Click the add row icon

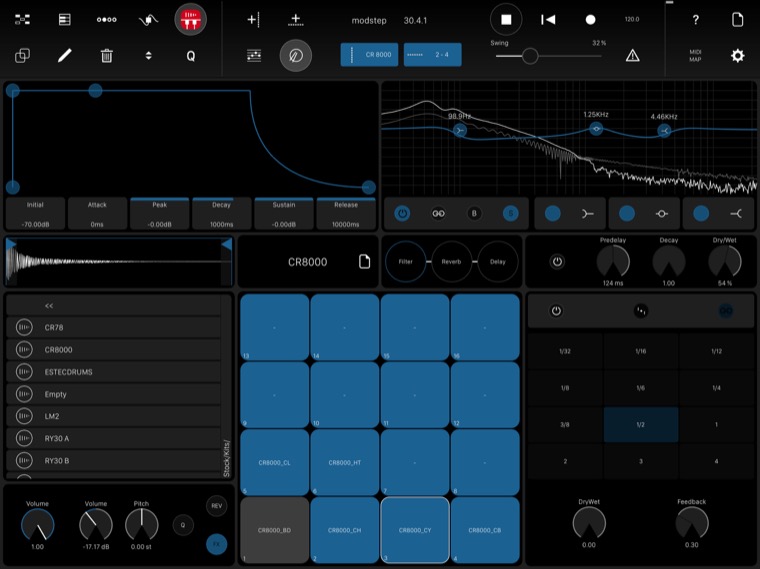(296, 20)
